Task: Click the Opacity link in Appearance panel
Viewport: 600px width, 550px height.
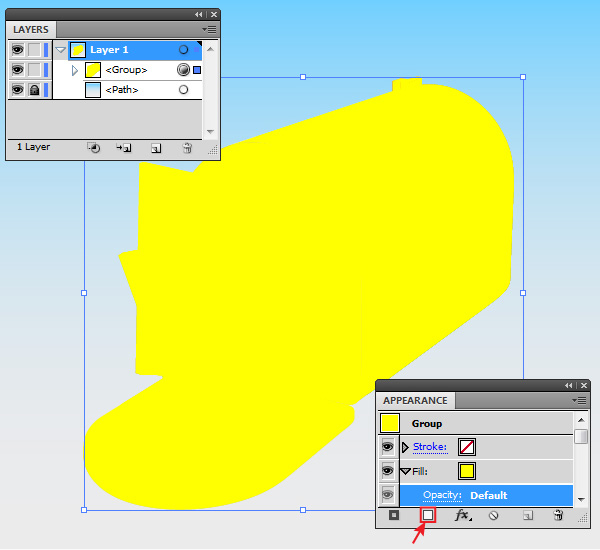Action: (442, 495)
